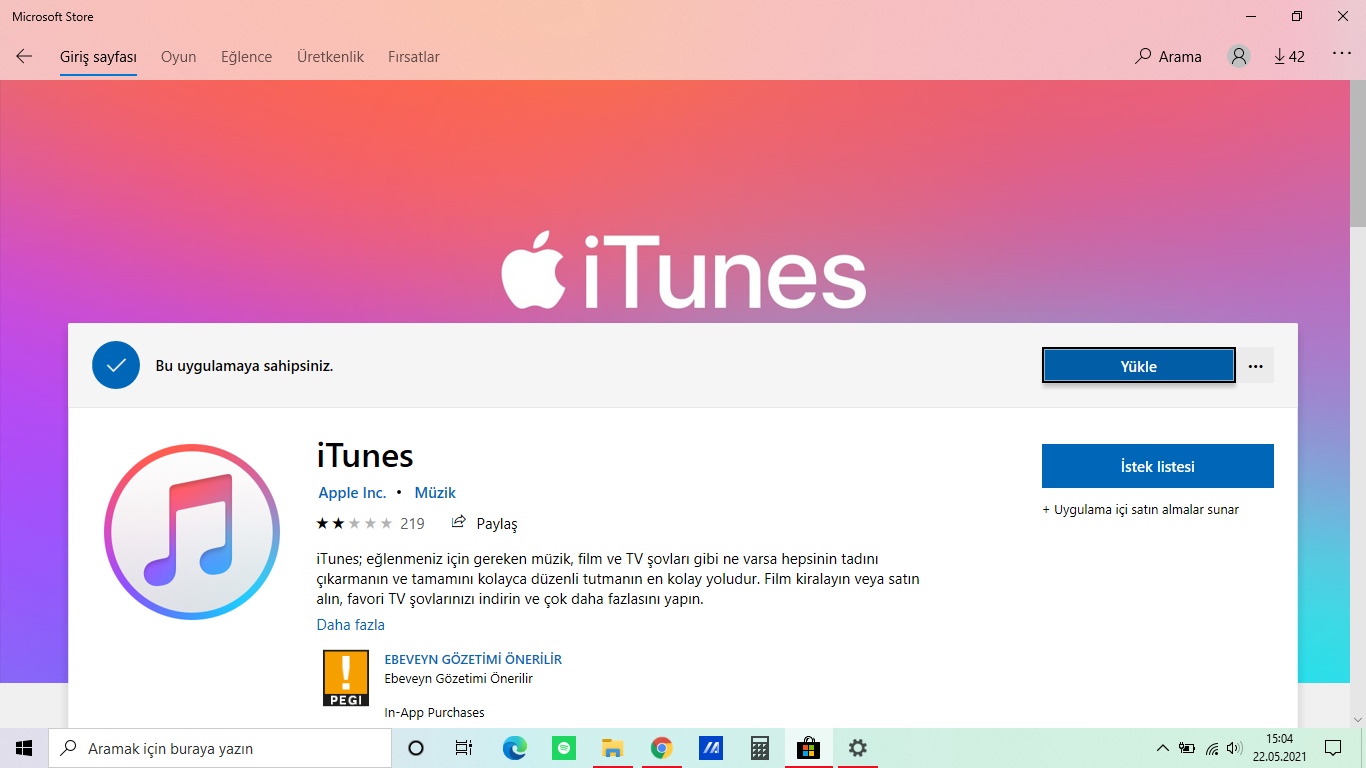Open the Müzik category link
The height and width of the screenshot is (768, 1366).
435,493
